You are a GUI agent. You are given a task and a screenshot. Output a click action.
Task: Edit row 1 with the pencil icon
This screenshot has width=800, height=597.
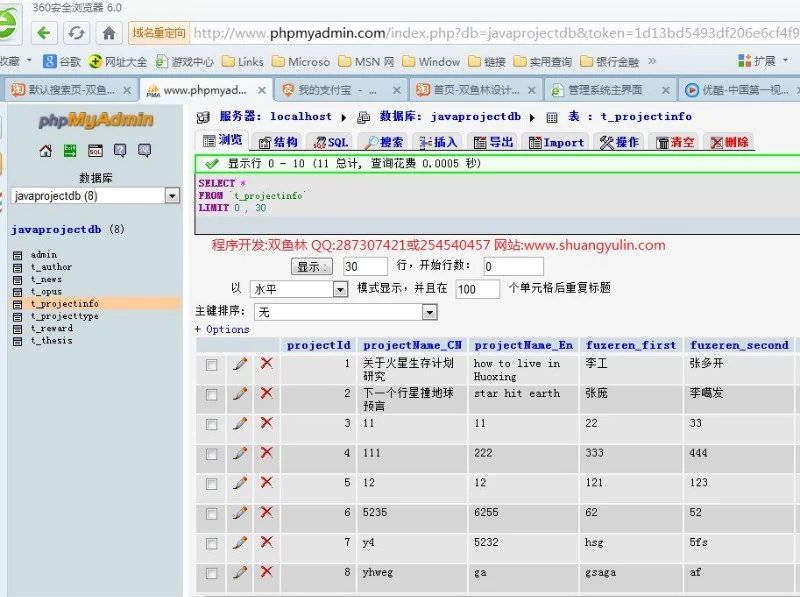pyautogui.click(x=240, y=364)
